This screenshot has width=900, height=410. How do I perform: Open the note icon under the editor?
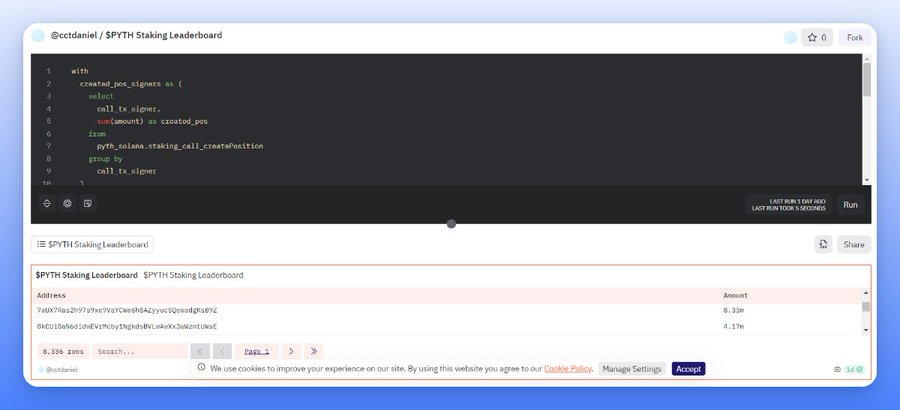pyautogui.click(x=87, y=203)
